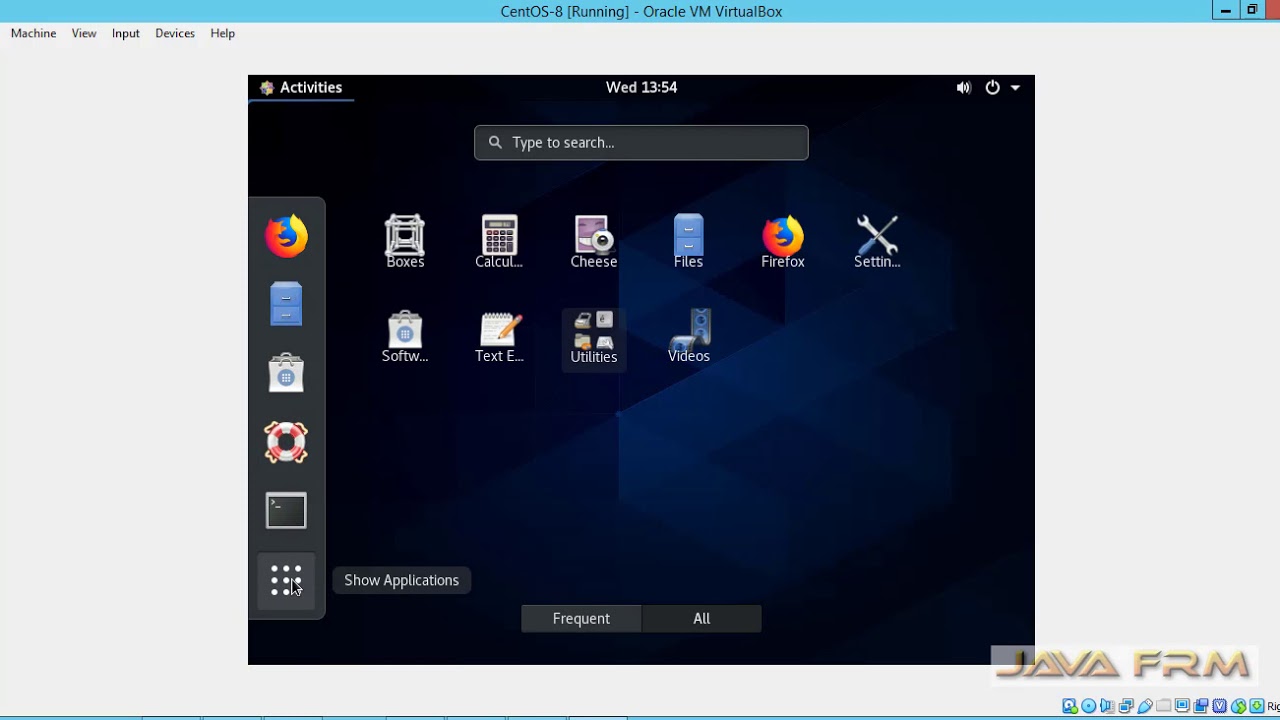Open the Boxes application
1280x720 pixels.
405,242
